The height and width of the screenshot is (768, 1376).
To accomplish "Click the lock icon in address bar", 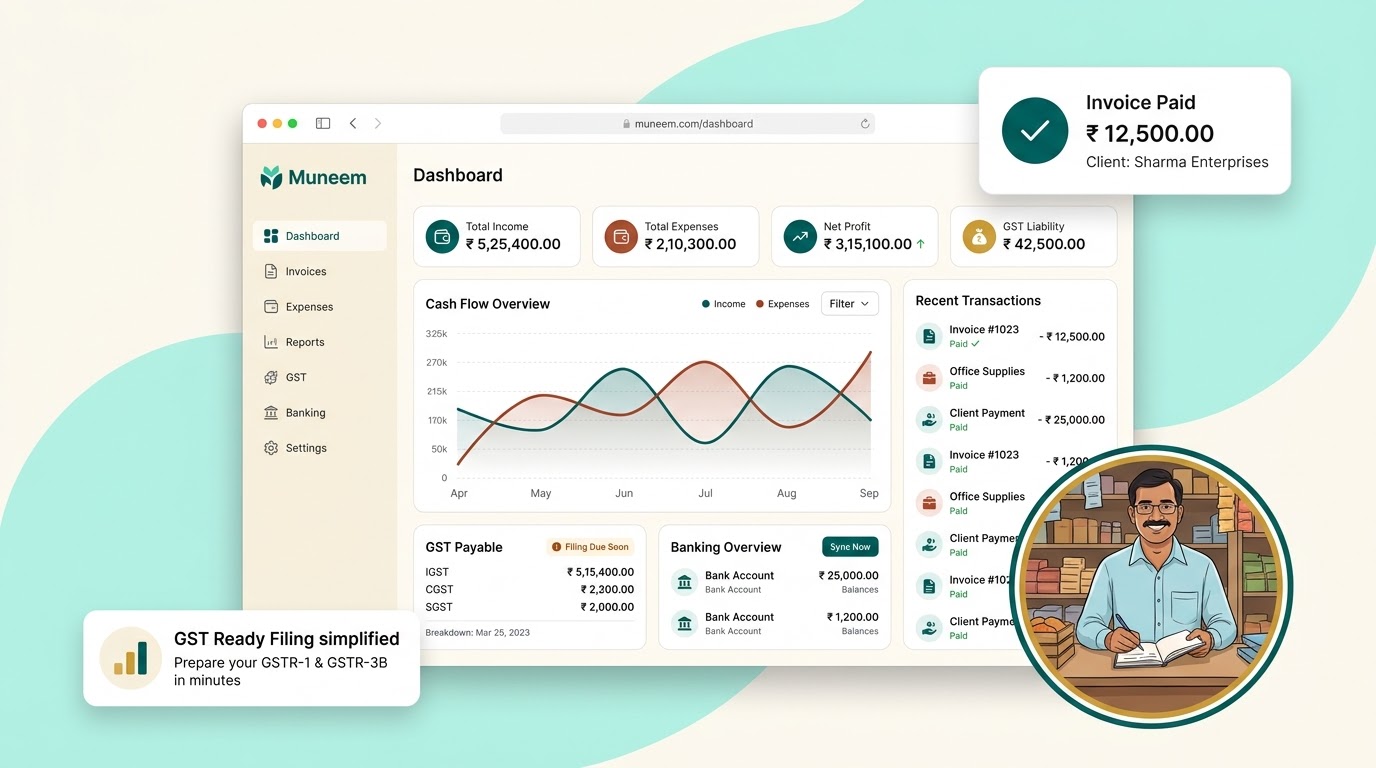I will point(627,124).
